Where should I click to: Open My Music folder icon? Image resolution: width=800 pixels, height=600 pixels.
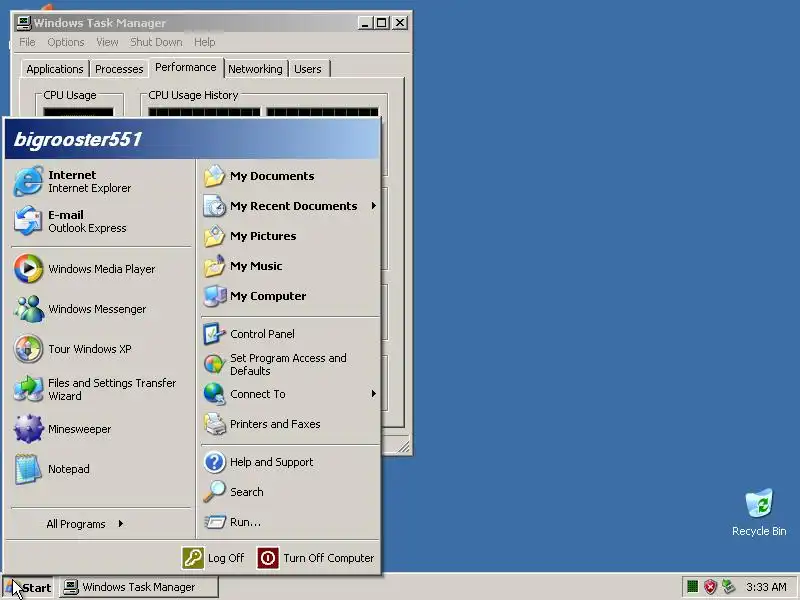[214, 266]
